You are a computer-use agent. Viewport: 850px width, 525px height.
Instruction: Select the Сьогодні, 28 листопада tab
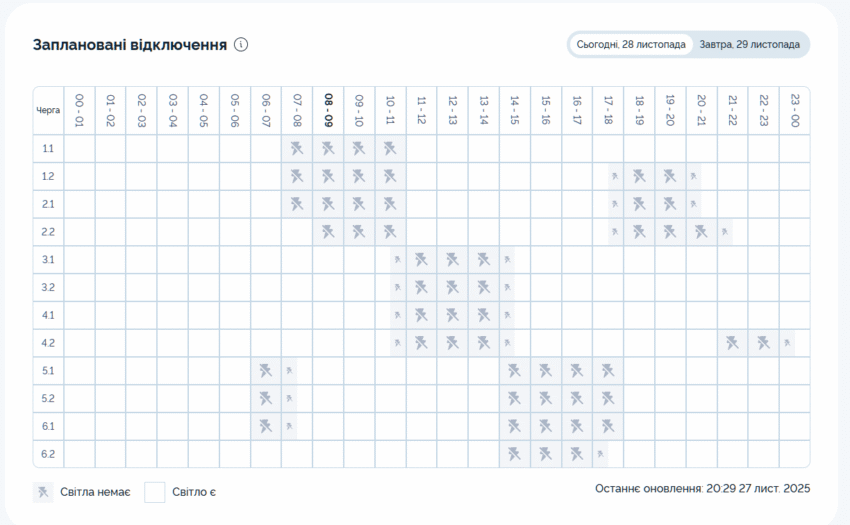click(x=631, y=45)
